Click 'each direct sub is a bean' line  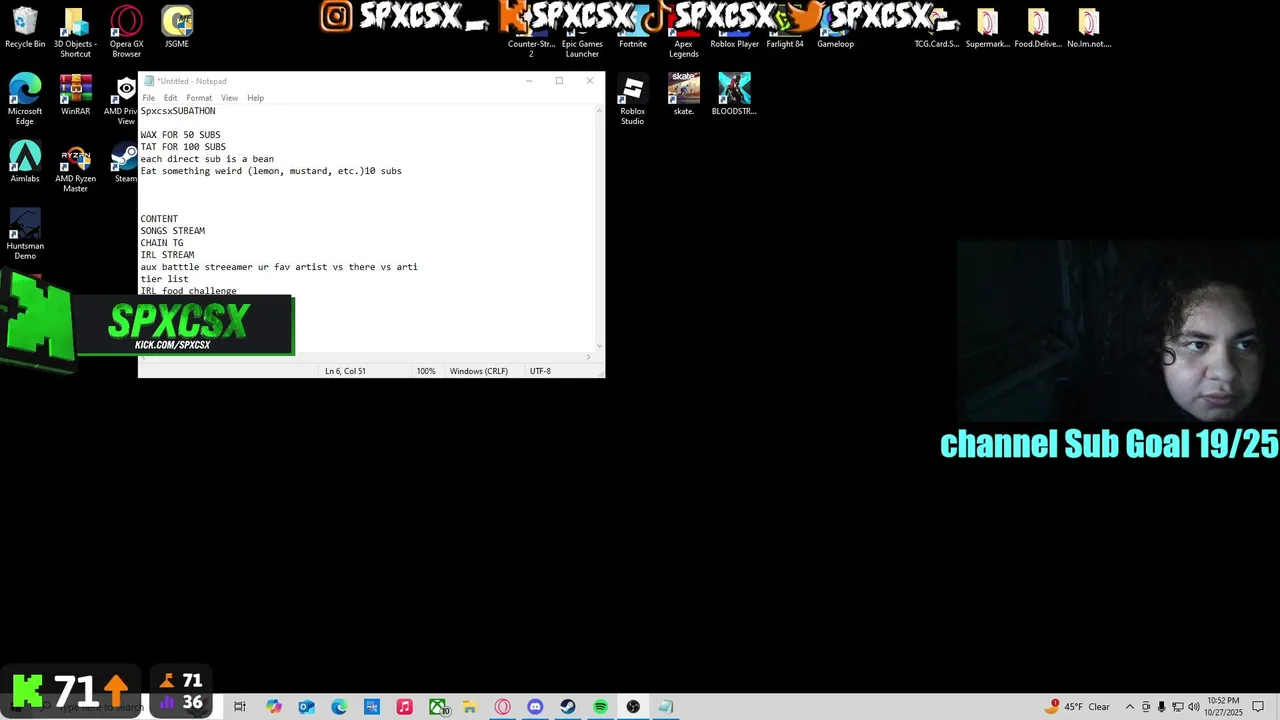click(207, 159)
